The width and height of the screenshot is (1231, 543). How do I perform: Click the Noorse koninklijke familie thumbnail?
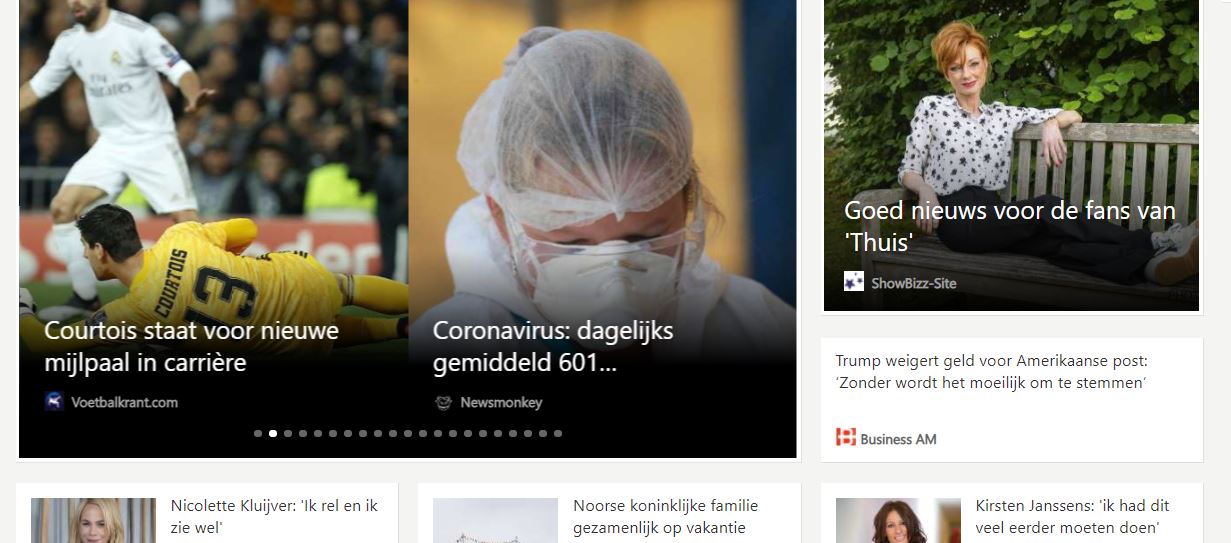[495, 520]
